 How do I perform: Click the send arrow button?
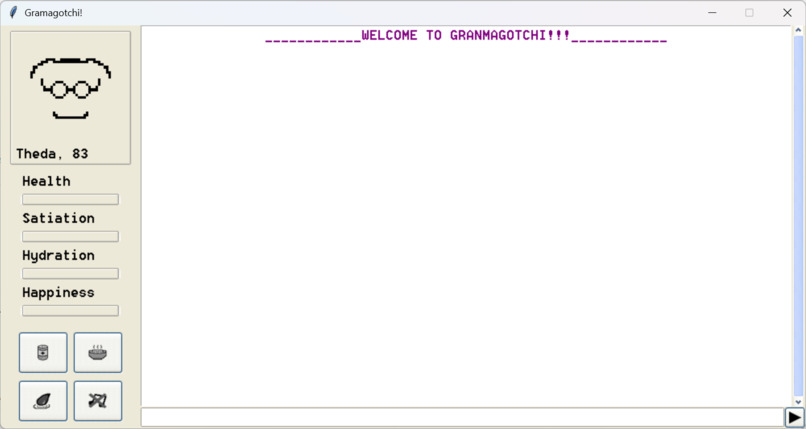pyautogui.click(x=794, y=418)
